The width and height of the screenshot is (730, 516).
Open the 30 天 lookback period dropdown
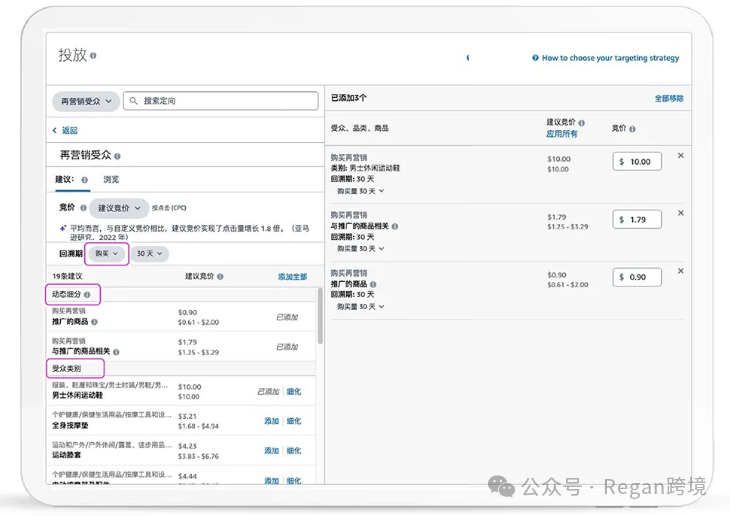(149, 254)
